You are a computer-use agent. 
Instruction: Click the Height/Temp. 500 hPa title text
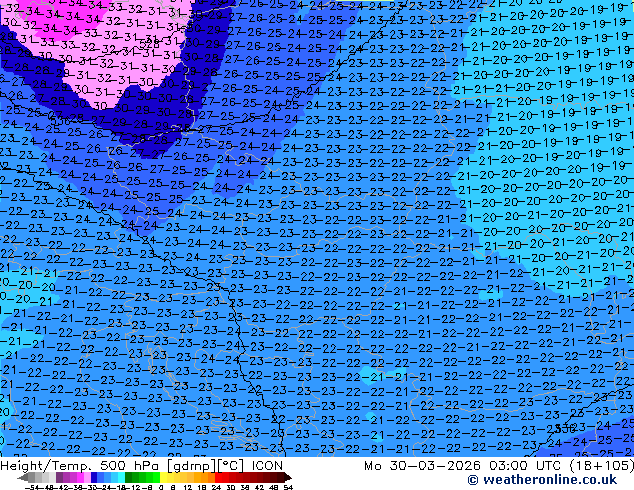81,466
